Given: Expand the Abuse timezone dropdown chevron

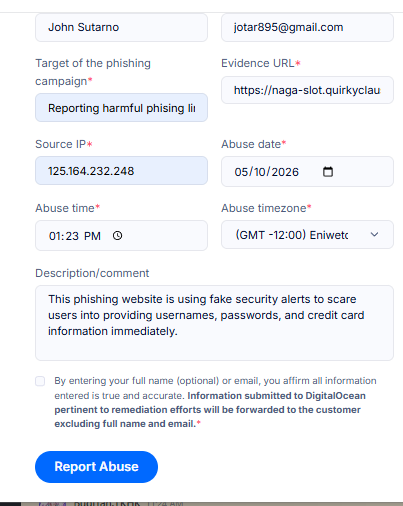Looking at the screenshot, I should tap(374, 234).
